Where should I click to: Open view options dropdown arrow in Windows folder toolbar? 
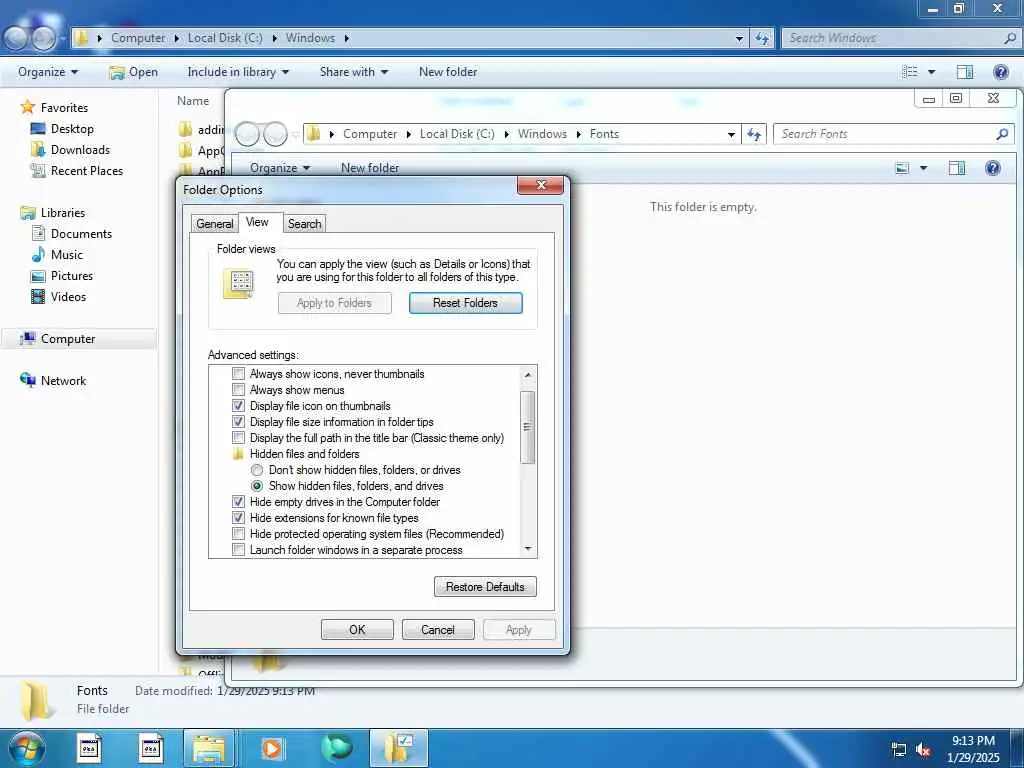point(931,72)
